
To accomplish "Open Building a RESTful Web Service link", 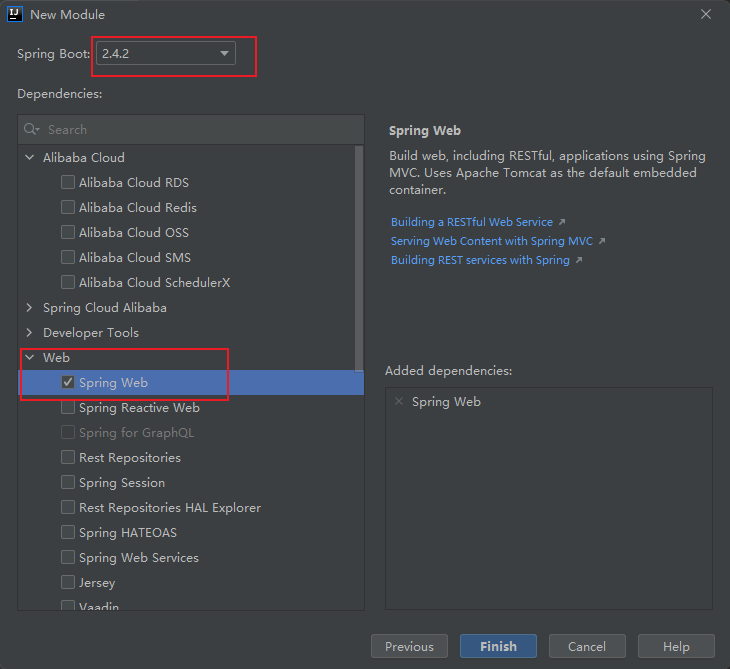I will [472, 222].
